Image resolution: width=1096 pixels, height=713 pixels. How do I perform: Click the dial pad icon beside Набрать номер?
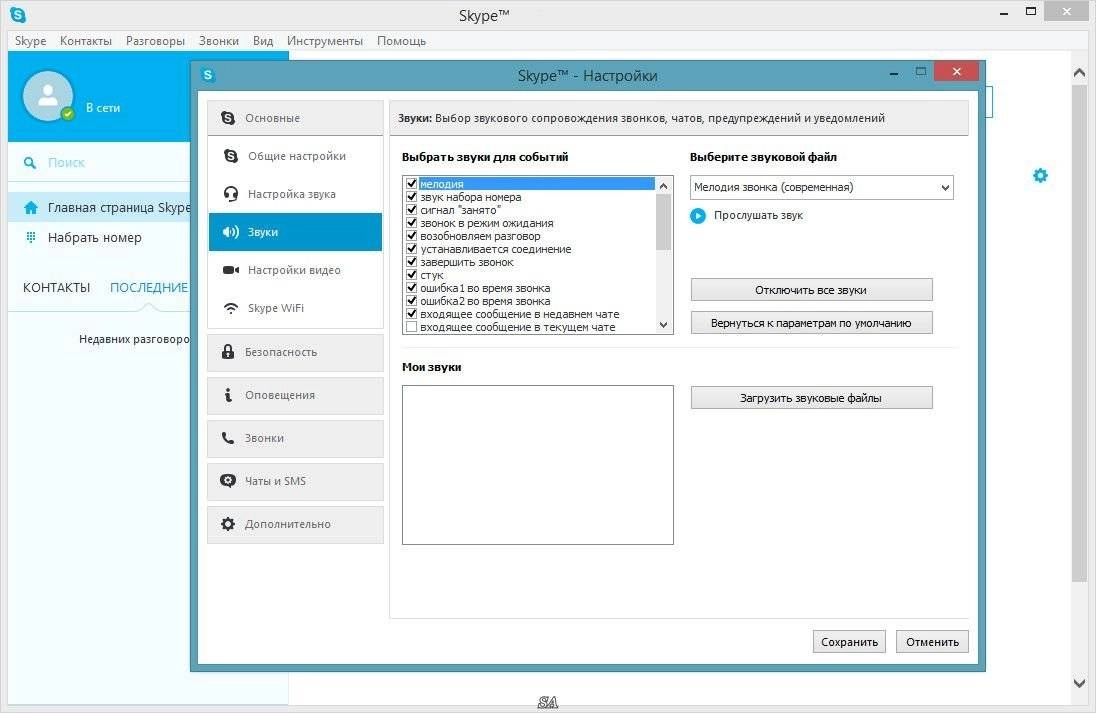[x=31, y=237]
